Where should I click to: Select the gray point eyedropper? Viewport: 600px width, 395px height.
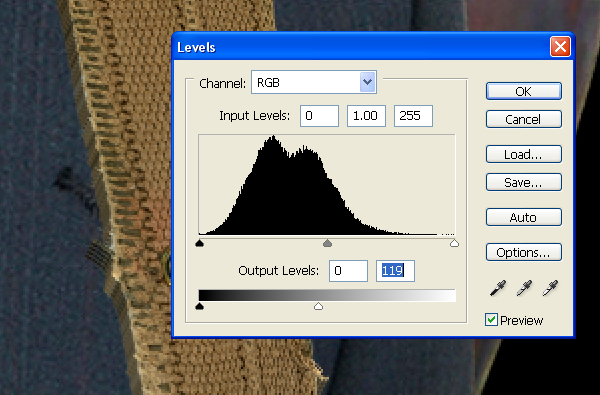(524, 288)
